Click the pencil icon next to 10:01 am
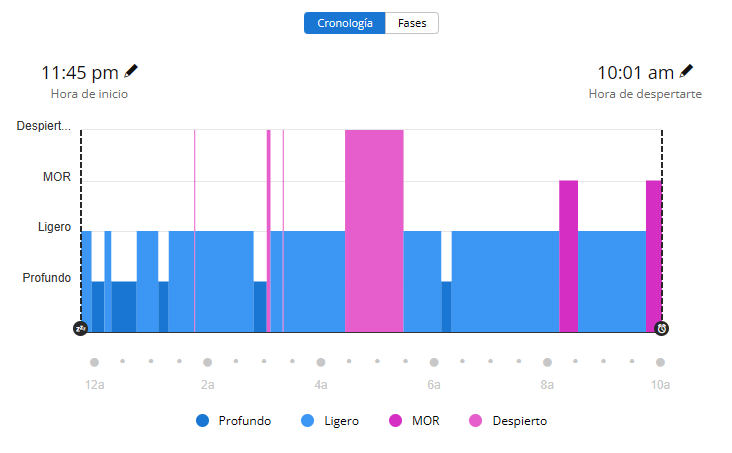Viewport: 732px width, 453px height. [x=686, y=71]
